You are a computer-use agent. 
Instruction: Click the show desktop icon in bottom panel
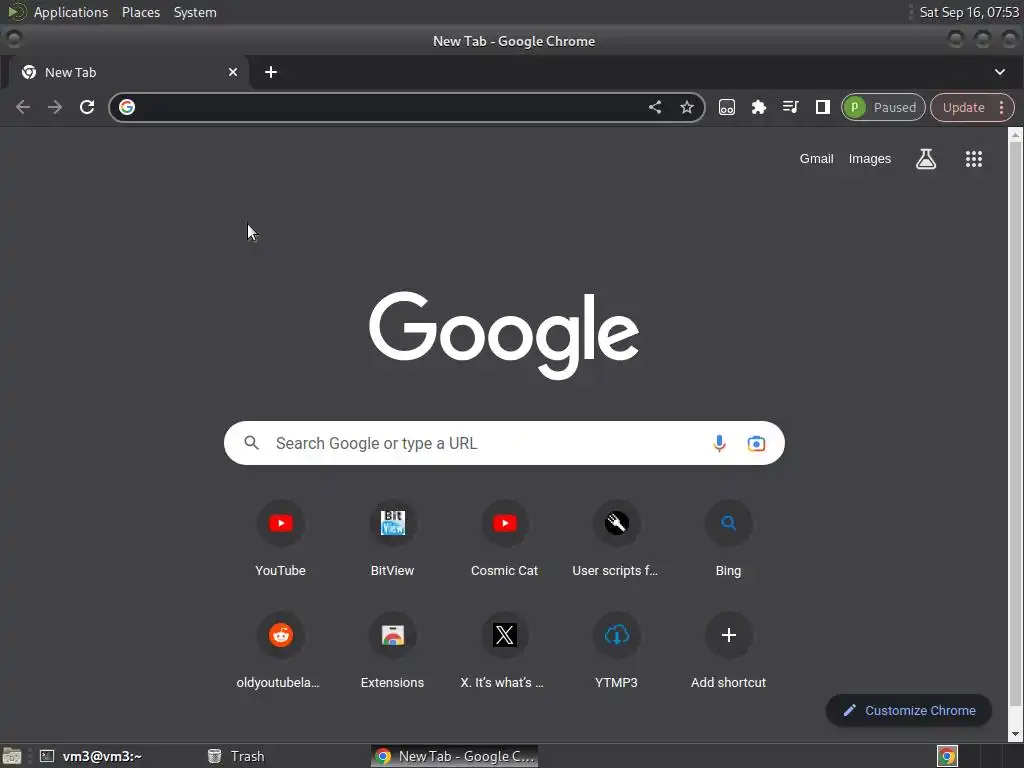click(x=12, y=756)
